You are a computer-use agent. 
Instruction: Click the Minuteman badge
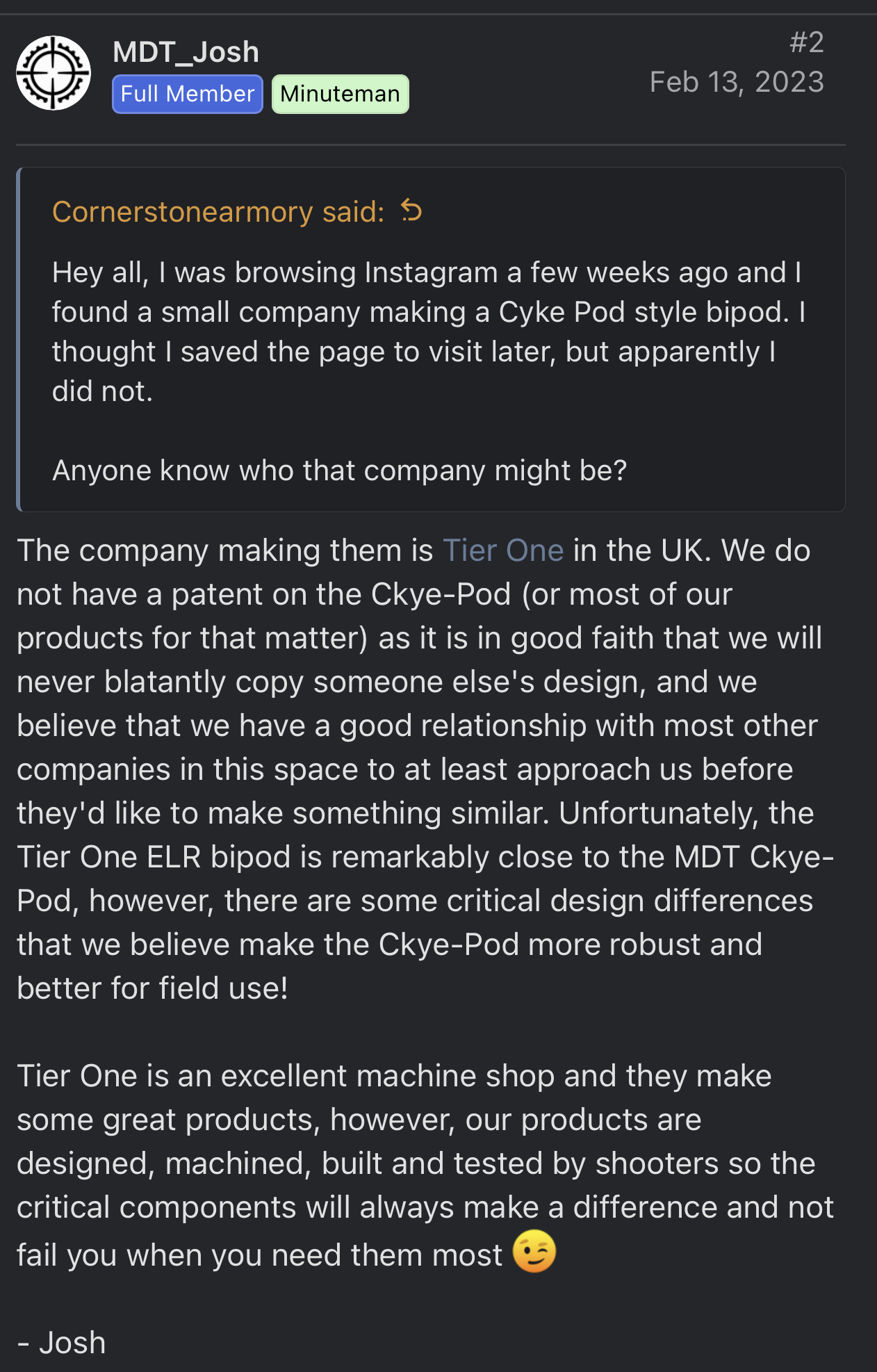[340, 94]
